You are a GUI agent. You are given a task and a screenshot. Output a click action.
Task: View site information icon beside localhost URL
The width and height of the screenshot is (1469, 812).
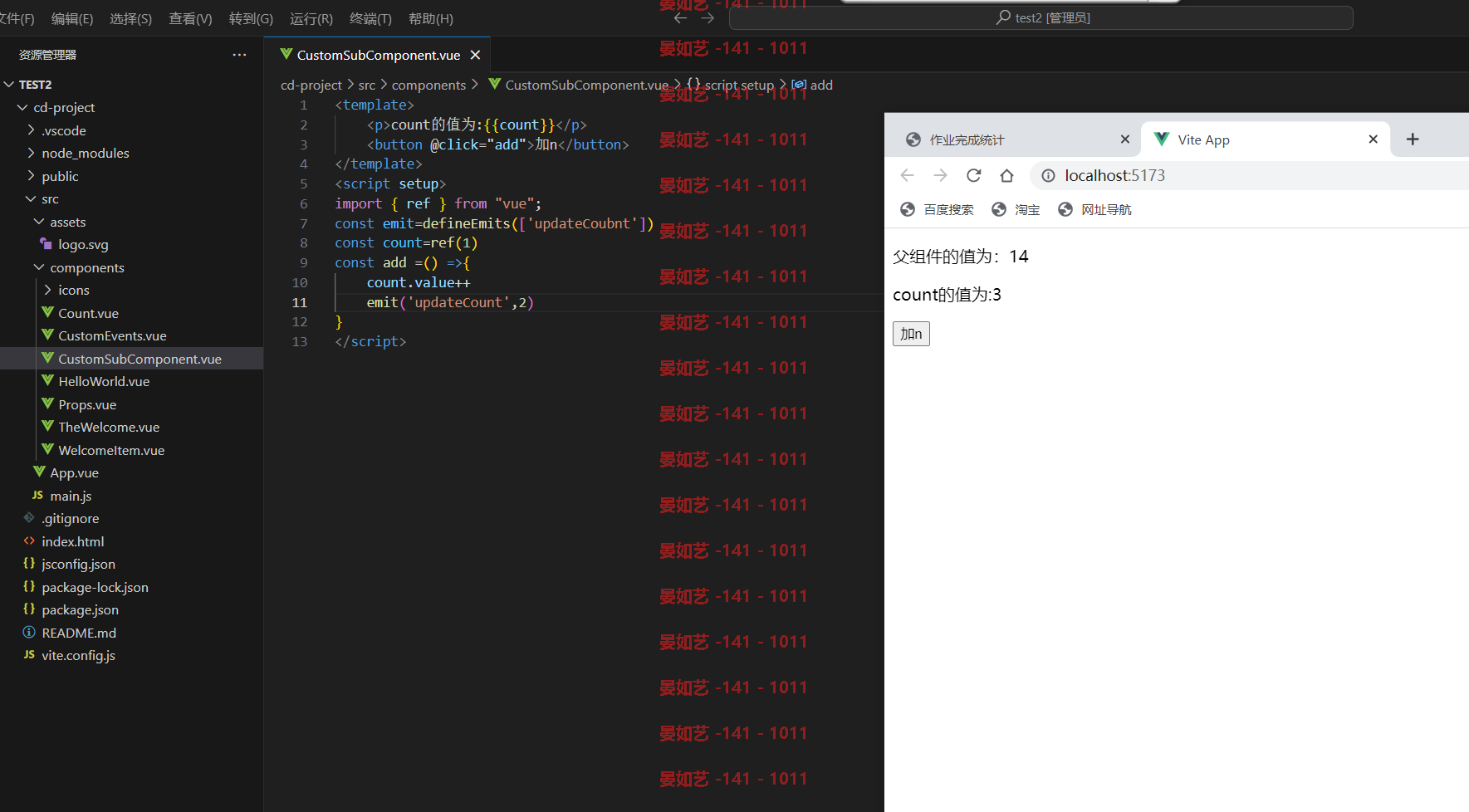coord(1048,175)
